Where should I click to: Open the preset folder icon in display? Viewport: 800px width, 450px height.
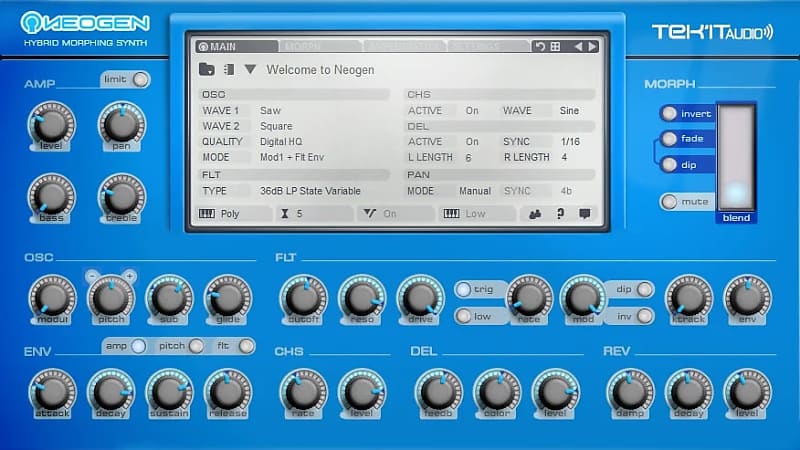[207, 69]
